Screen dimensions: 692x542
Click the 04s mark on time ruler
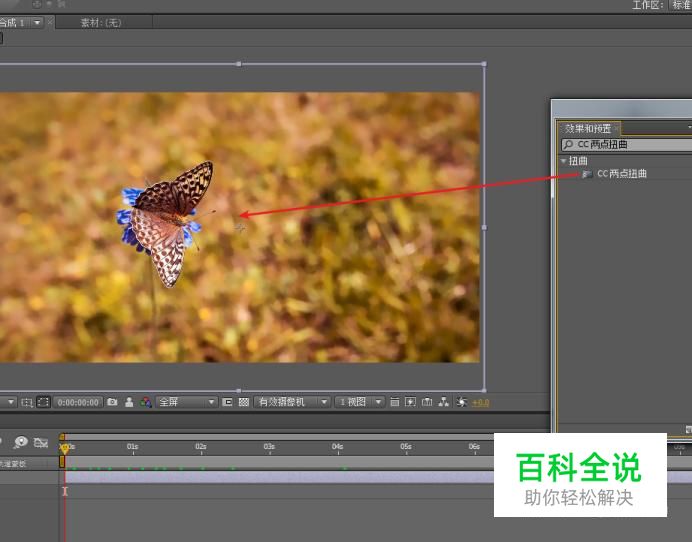338,447
